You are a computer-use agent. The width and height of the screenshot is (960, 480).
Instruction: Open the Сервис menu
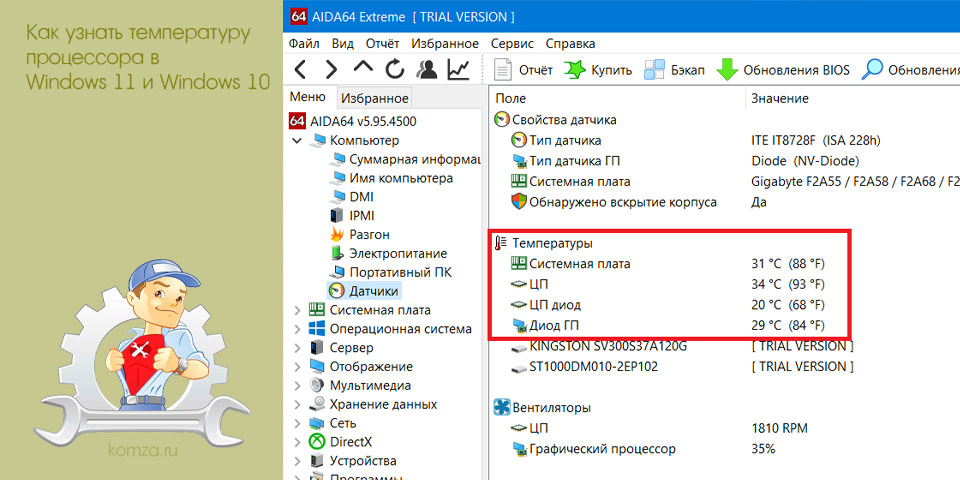pyautogui.click(x=512, y=43)
